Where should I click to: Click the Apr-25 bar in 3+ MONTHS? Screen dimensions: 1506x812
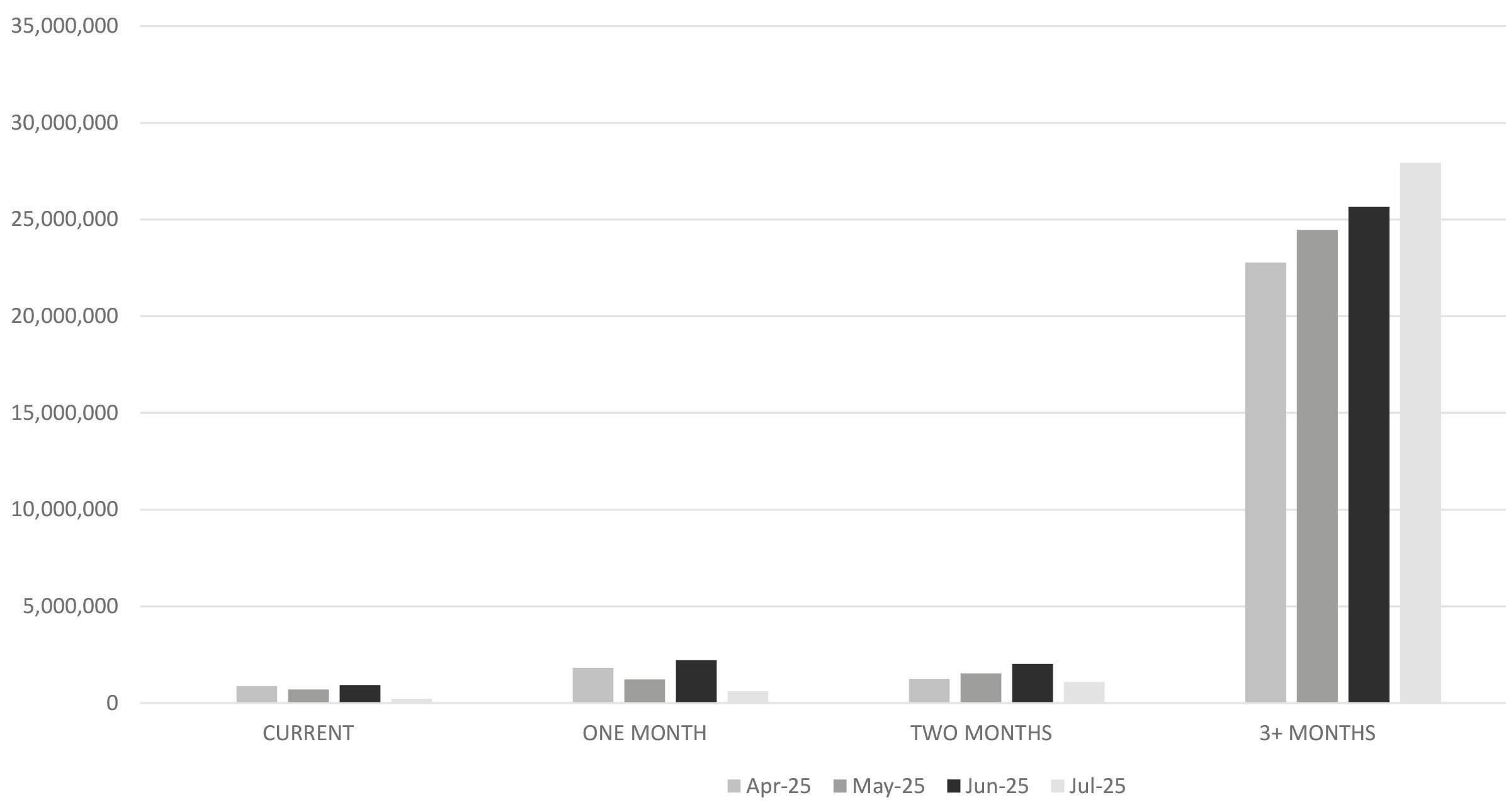(1265, 482)
